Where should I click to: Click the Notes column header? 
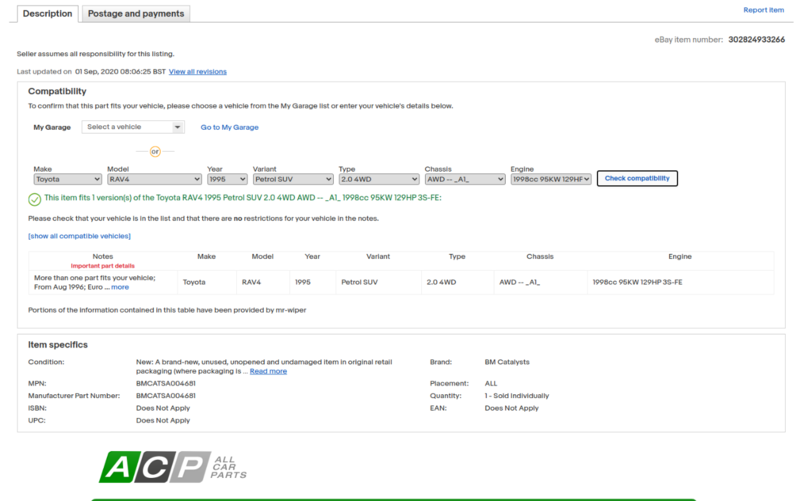click(x=103, y=257)
